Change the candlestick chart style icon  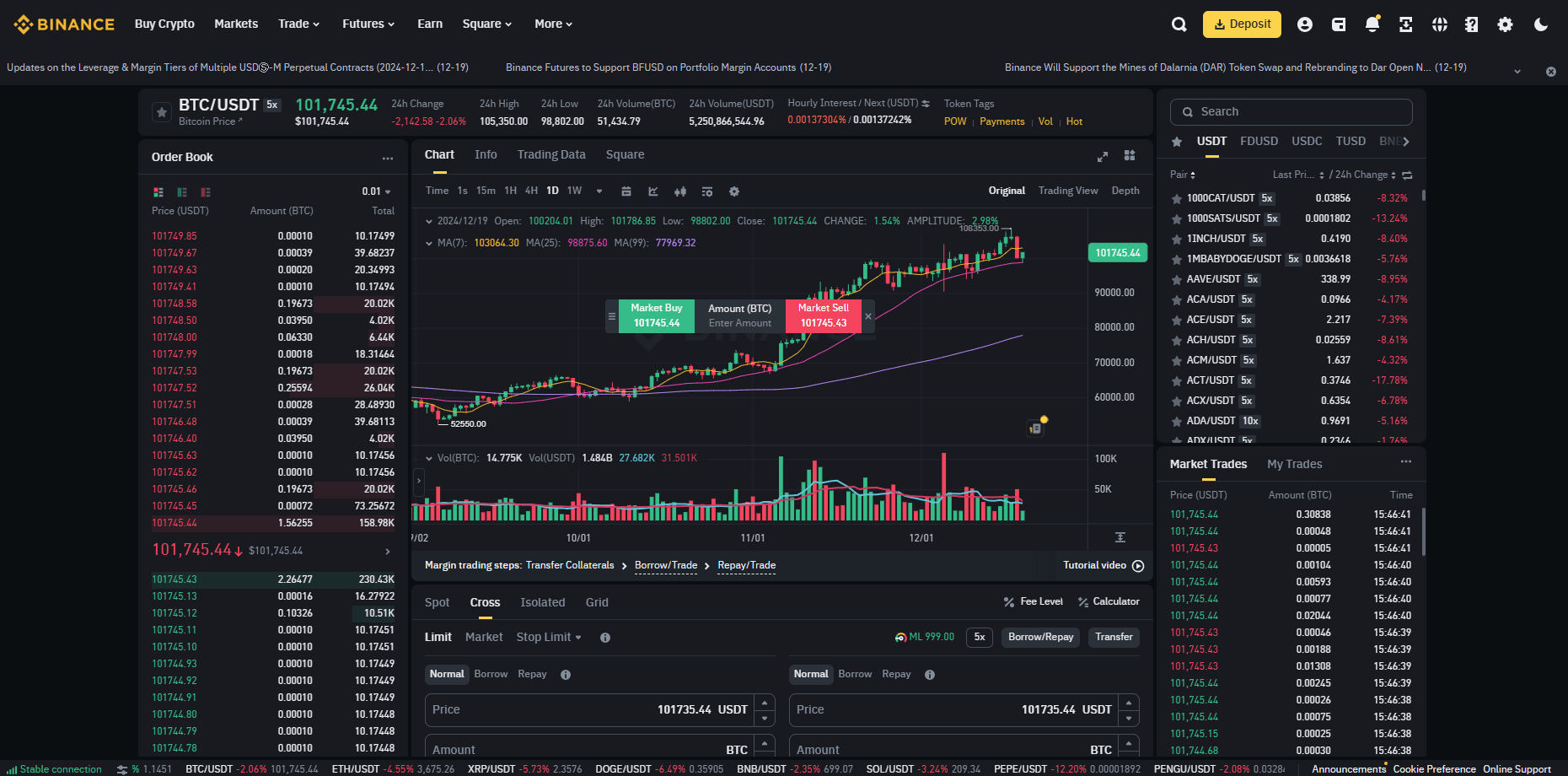[x=680, y=191]
